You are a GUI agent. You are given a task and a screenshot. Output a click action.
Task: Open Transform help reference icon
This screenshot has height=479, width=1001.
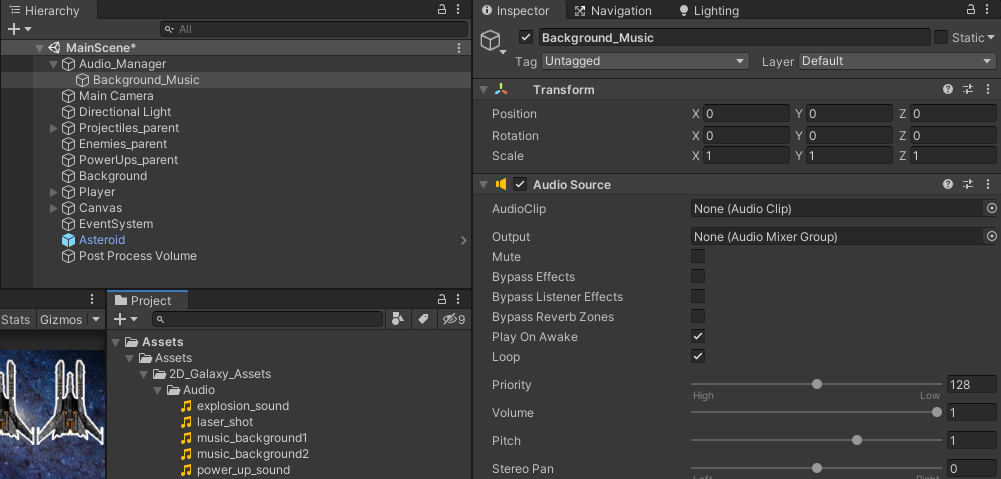[948, 89]
